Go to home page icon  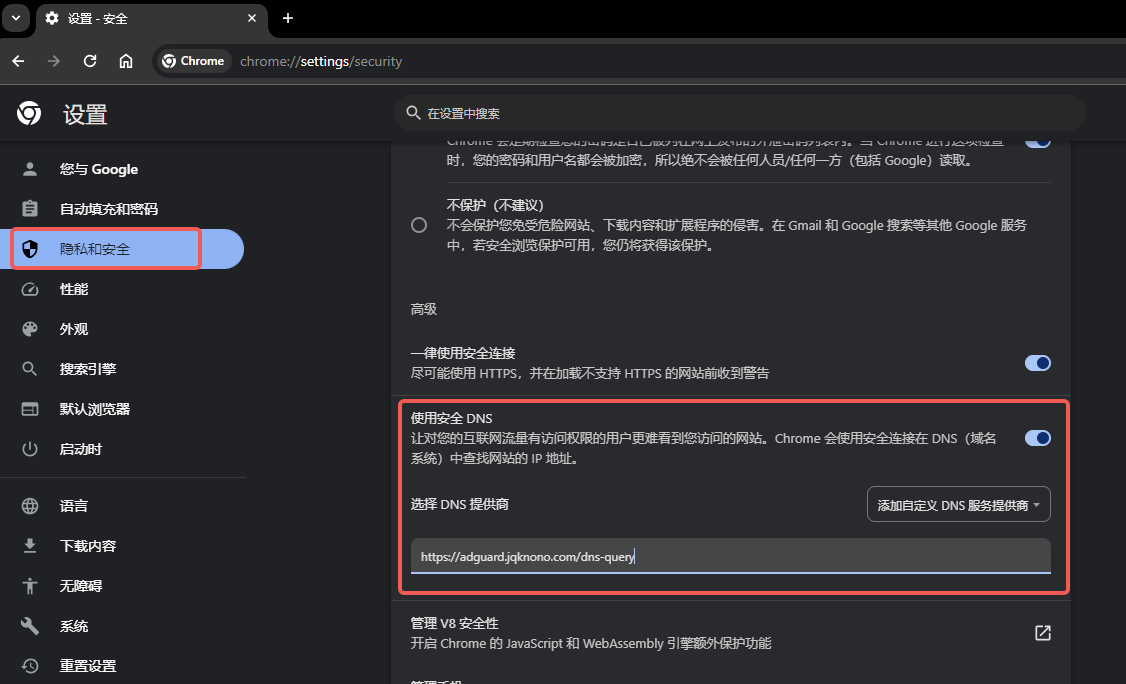tap(126, 61)
